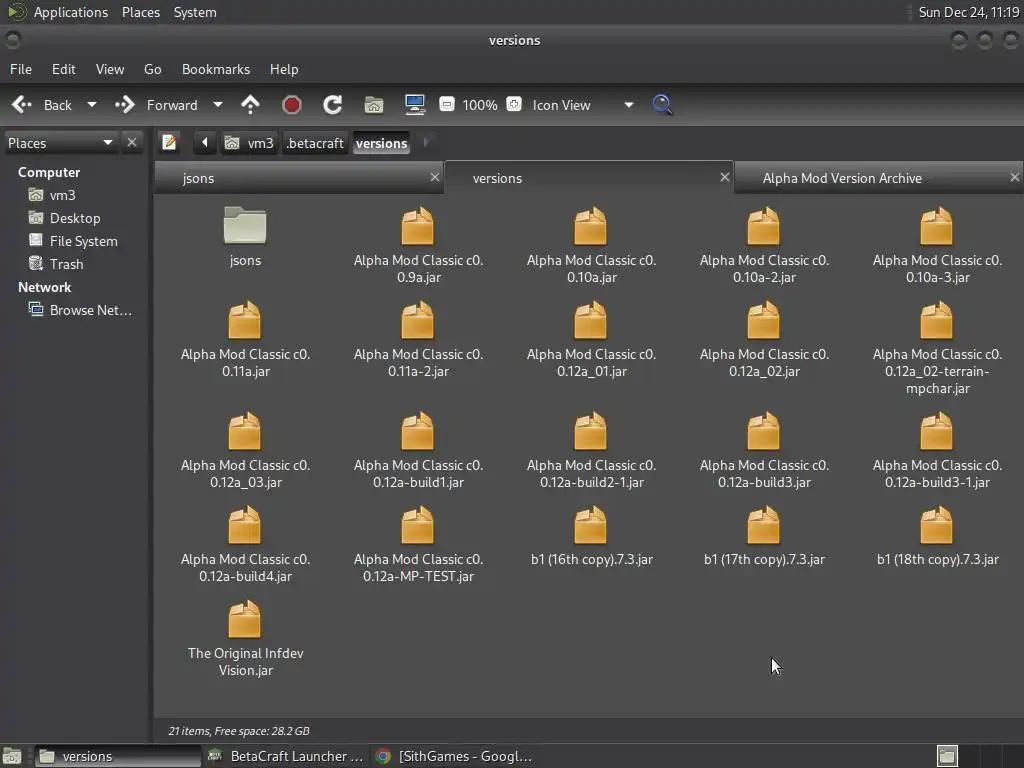Open the System menu in top panel
Screen dimensions: 1024x768
(x=195, y=12)
